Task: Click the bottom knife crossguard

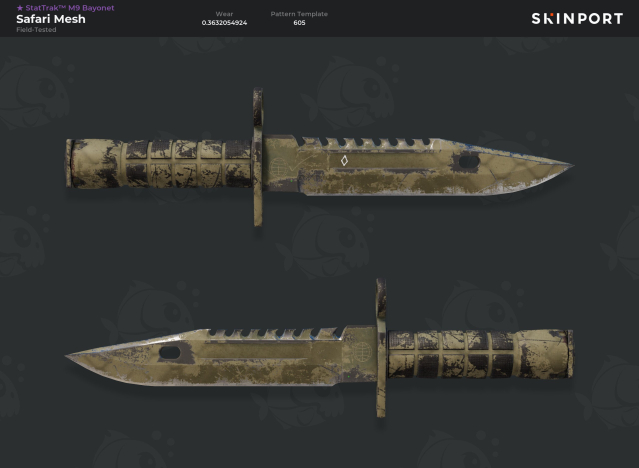Action: [x=381, y=348]
